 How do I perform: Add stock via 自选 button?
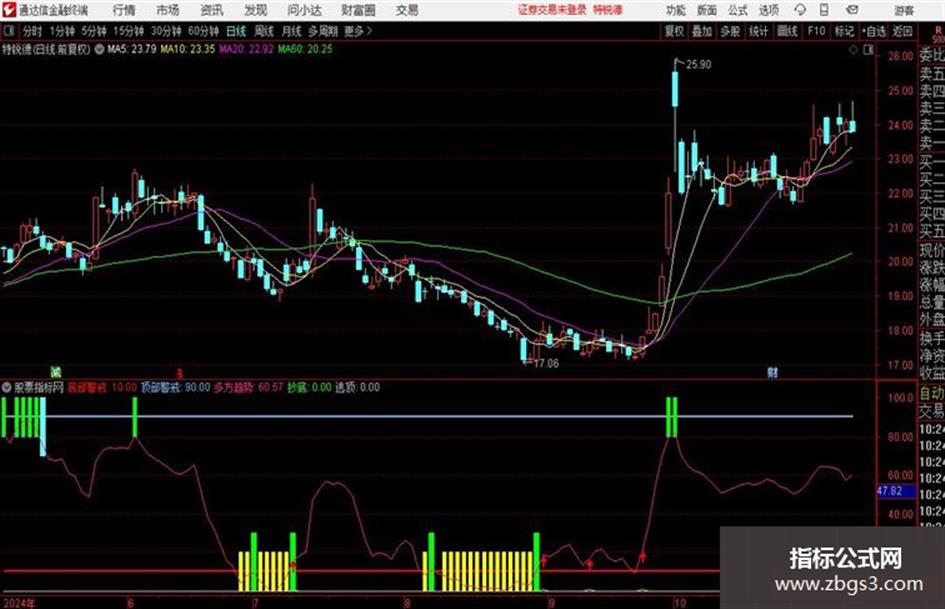click(x=874, y=31)
